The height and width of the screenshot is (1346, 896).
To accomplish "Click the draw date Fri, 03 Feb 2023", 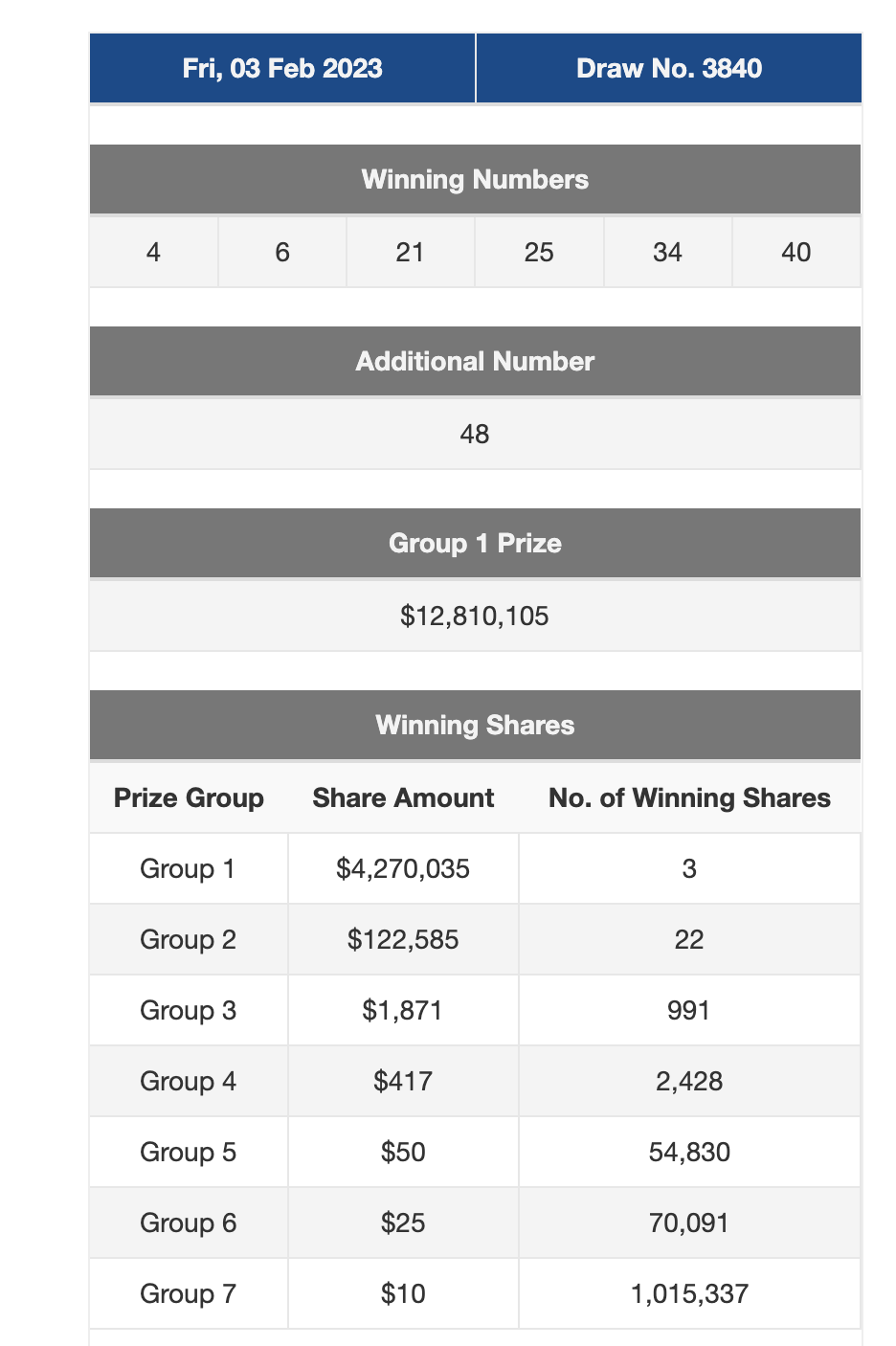I will coord(282,69).
